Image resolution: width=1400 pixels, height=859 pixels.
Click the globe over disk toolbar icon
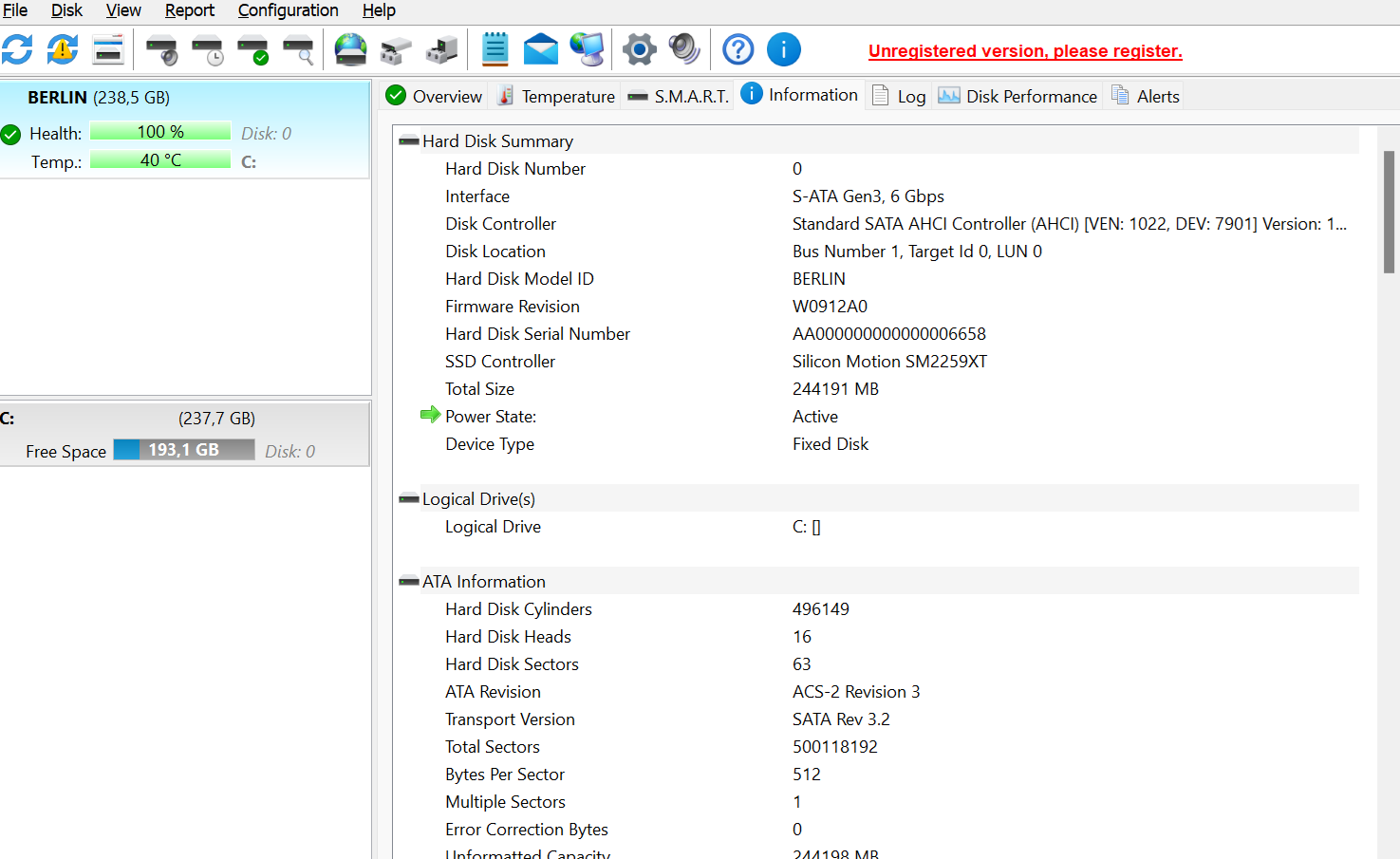coord(350,49)
